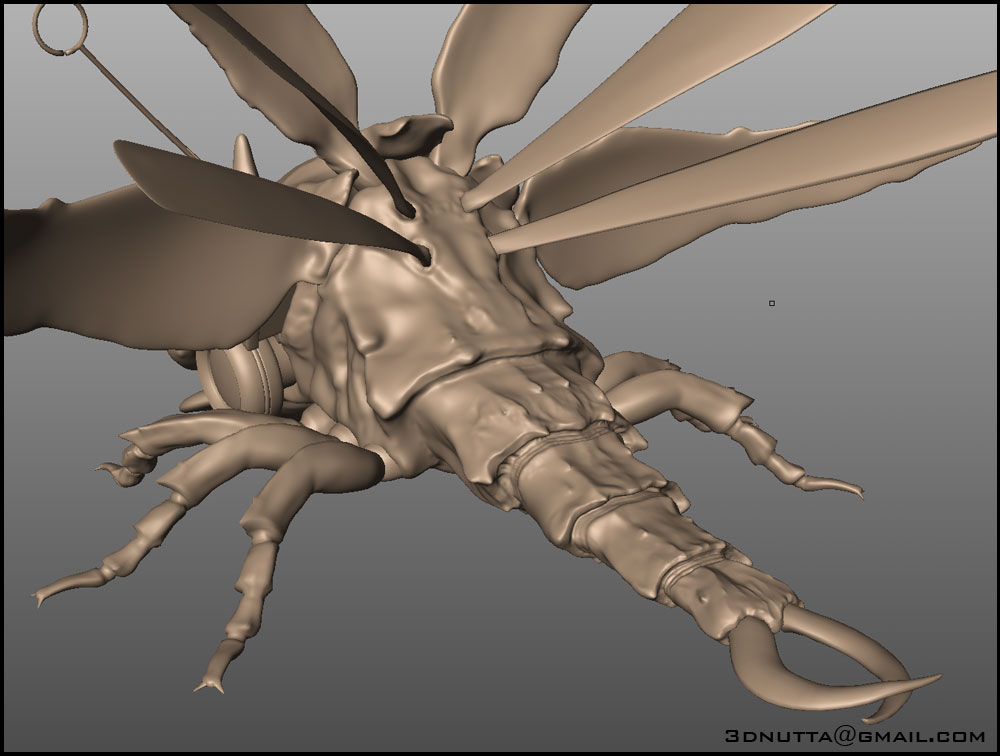Viewport: 1000px width, 756px height.
Task: Click the small square marker in viewport
Action: point(772,304)
